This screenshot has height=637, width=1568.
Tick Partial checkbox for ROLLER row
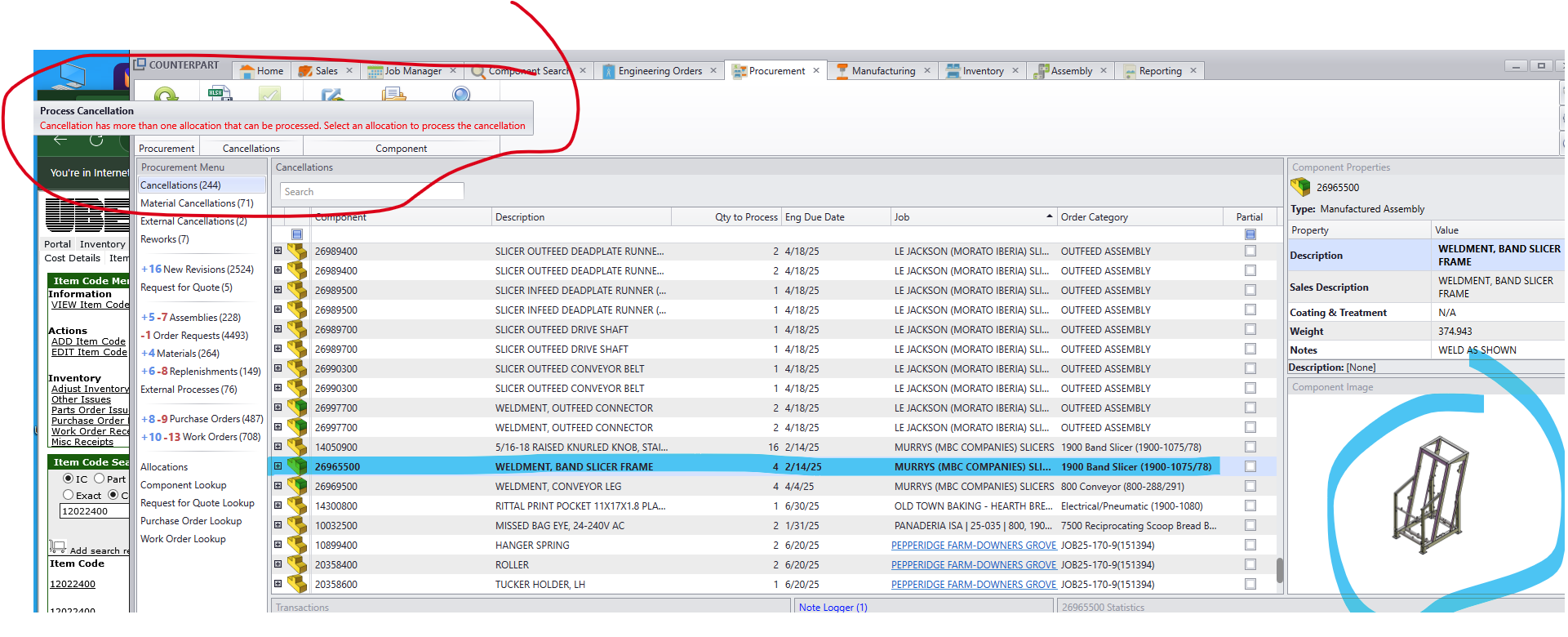(x=1250, y=564)
